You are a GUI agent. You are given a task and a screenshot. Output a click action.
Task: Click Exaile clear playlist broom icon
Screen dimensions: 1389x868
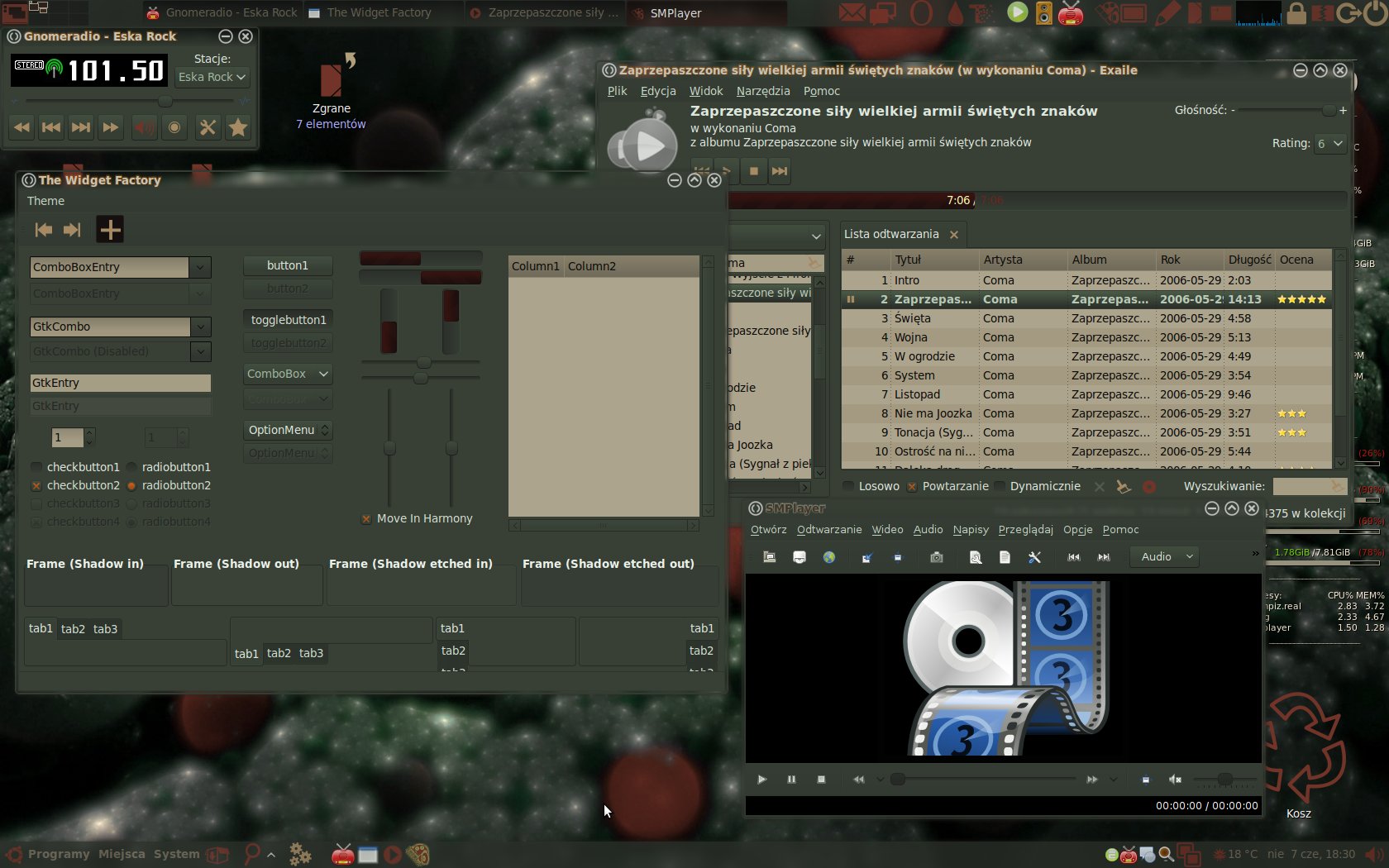click(1123, 486)
